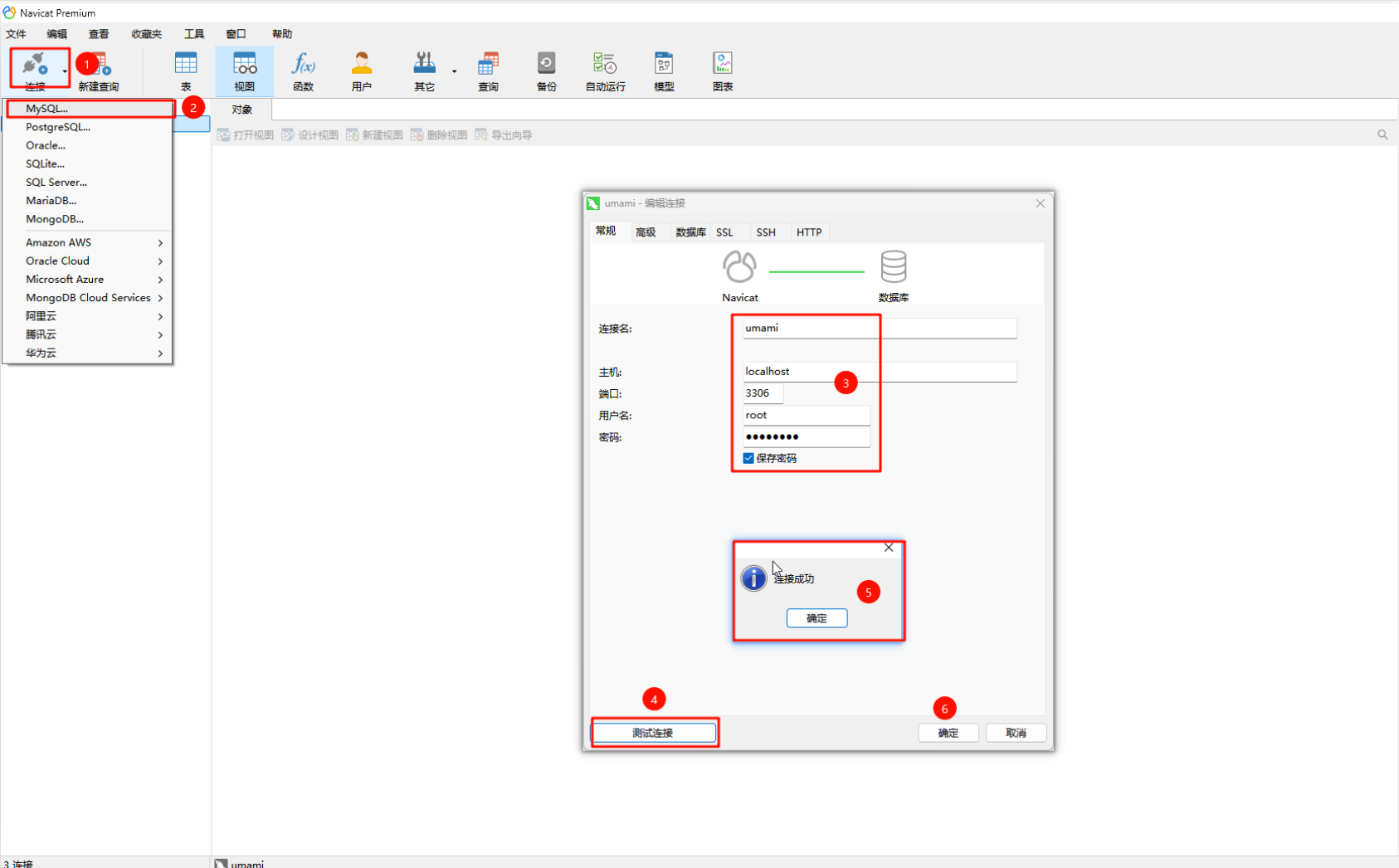Click the search magnifier in objects pane
This screenshot has width=1399, height=868.
coord(1382,134)
